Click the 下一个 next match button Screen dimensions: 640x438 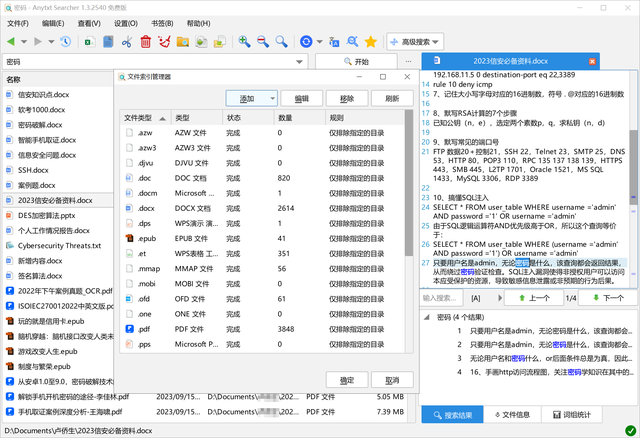point(608,298)
